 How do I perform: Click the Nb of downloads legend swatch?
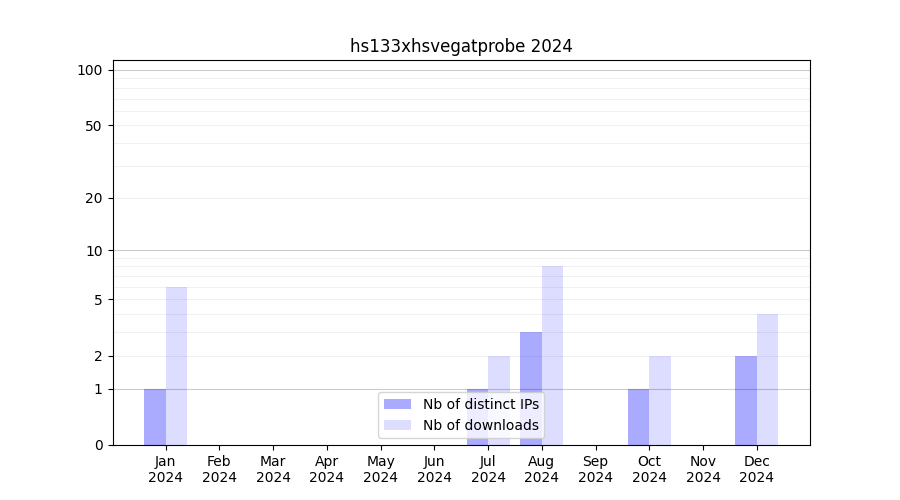[398, 425]
